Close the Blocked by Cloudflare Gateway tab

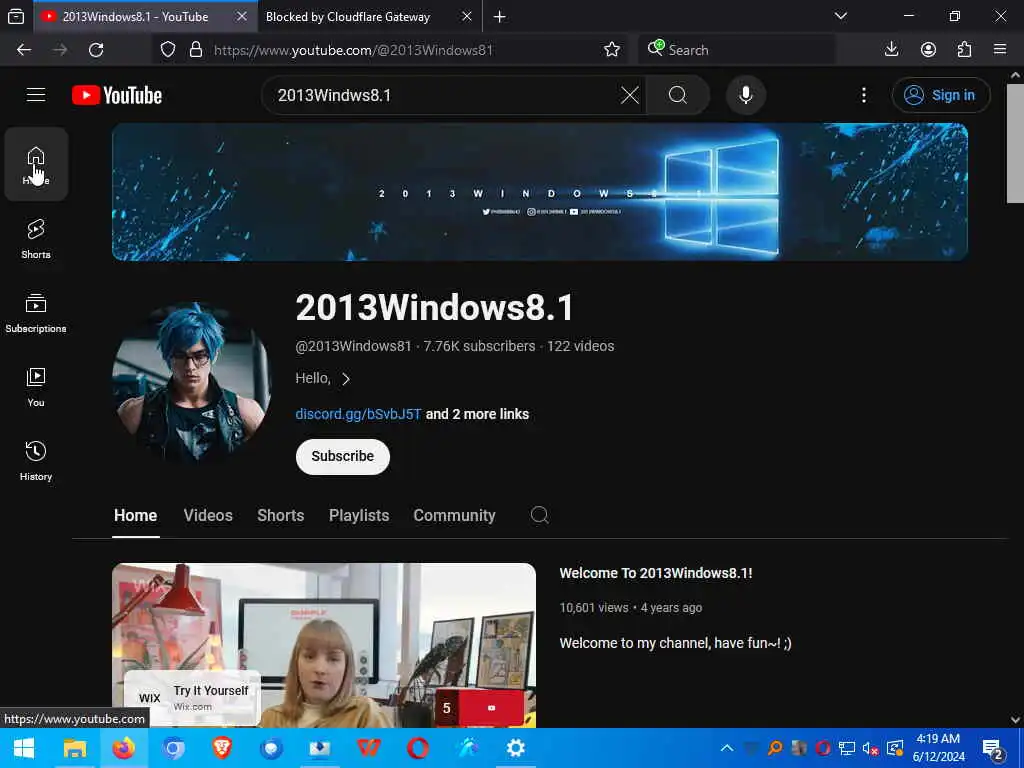click(x=467, y=16)
